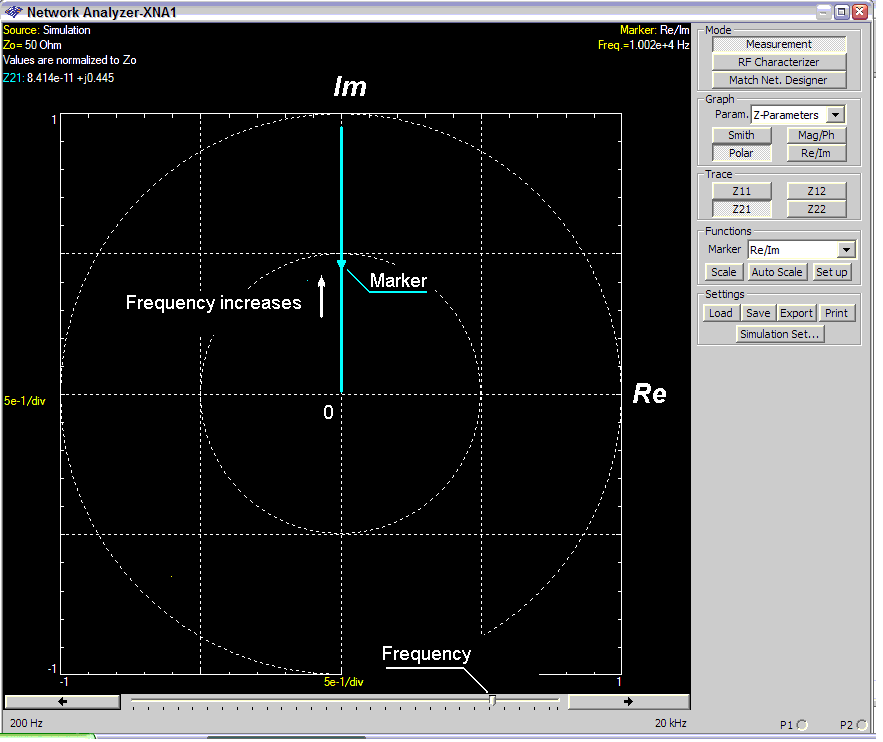883x742 pixels.
Task: Open the Param Z-Parameters dropdown
Action: [x=836, y=115]
